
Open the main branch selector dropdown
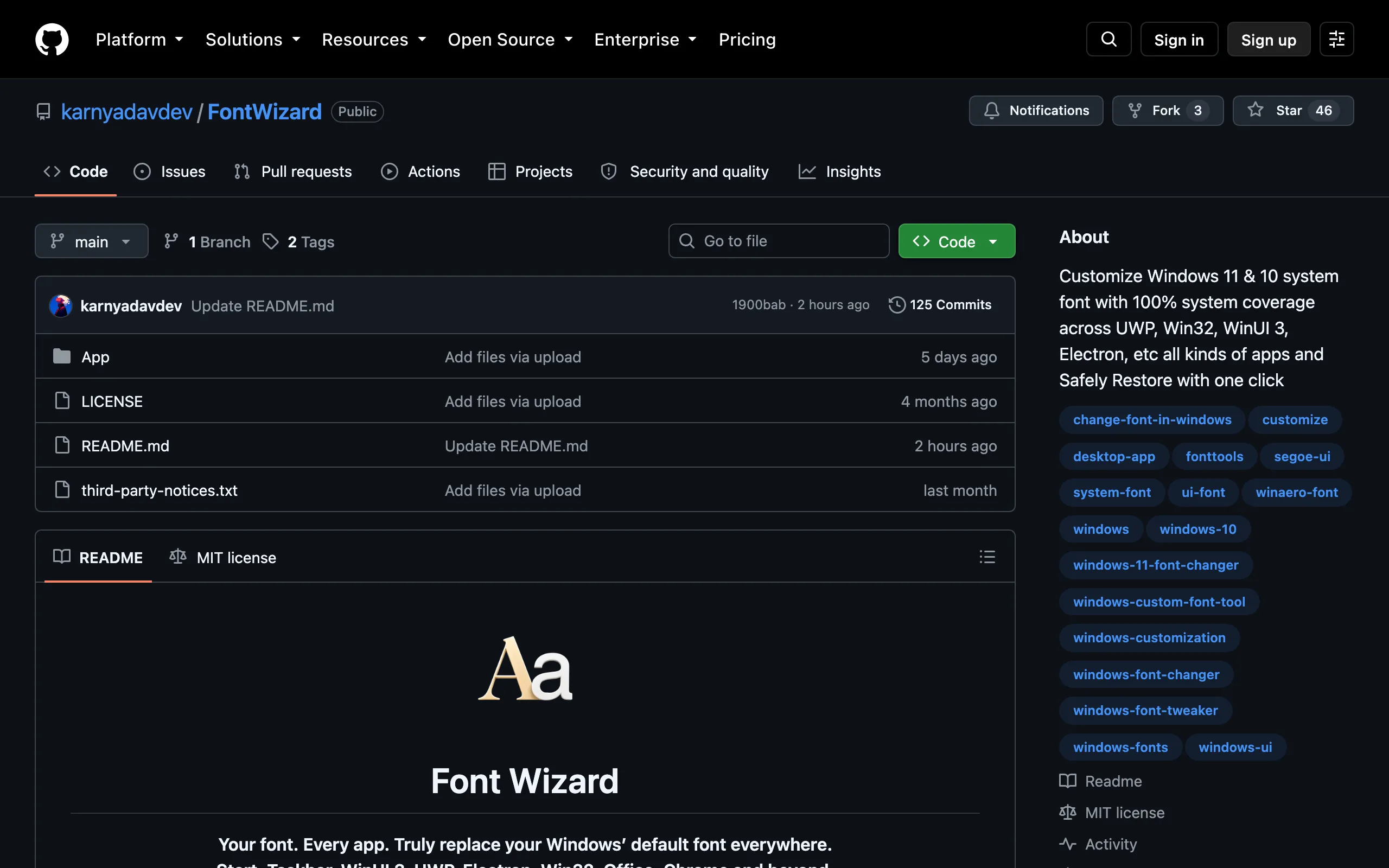tap(91, 241)
